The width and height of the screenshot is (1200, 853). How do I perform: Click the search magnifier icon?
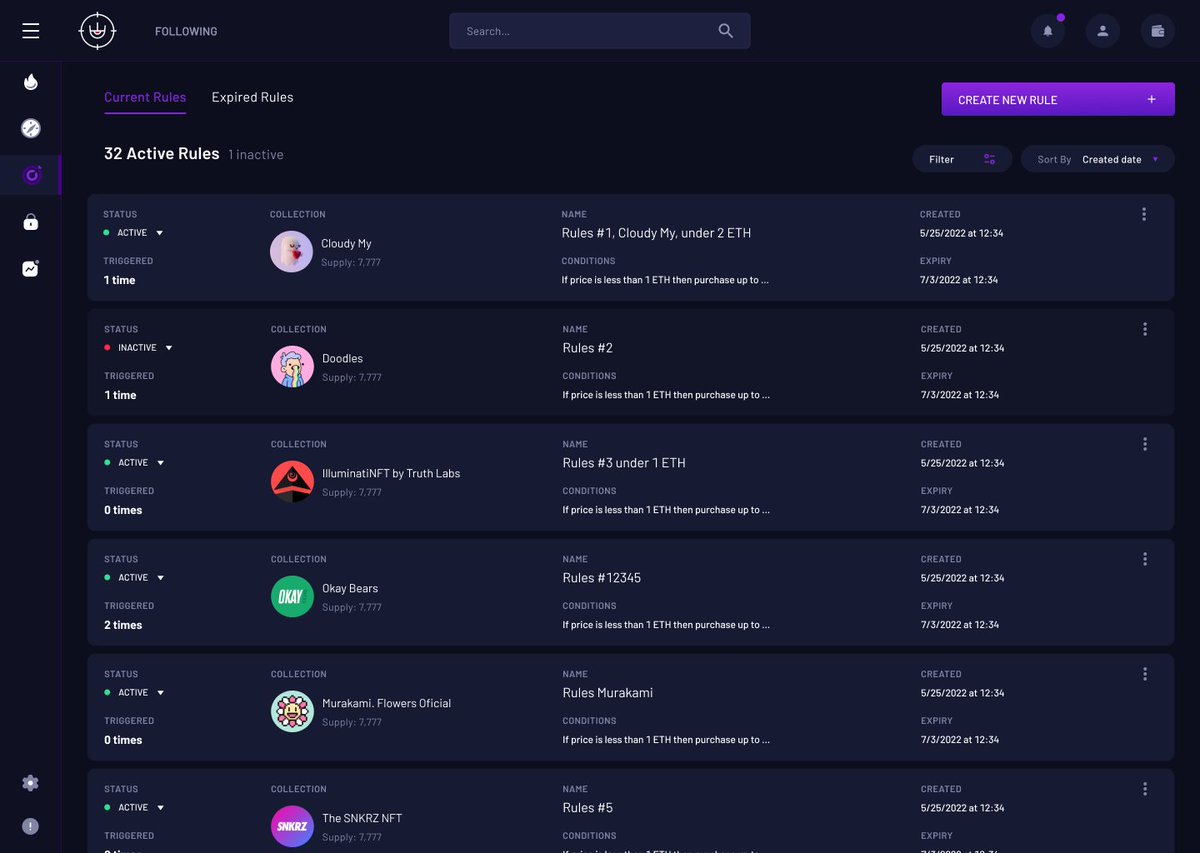[726, 31]
